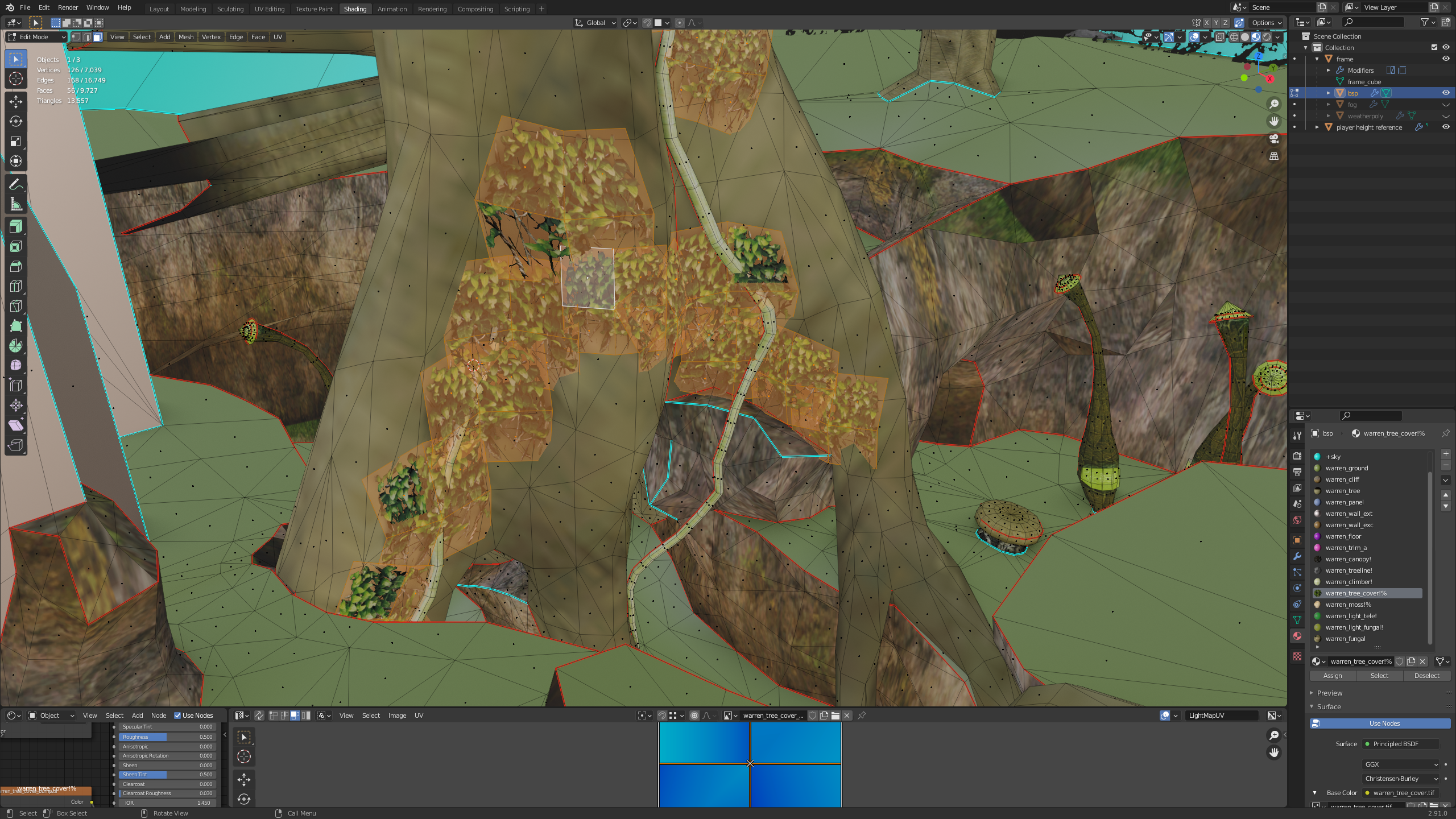Click the zoom magnifier in the 3D viewport
Viewport: 1456px width, 819px height.
click(1274, 104)
